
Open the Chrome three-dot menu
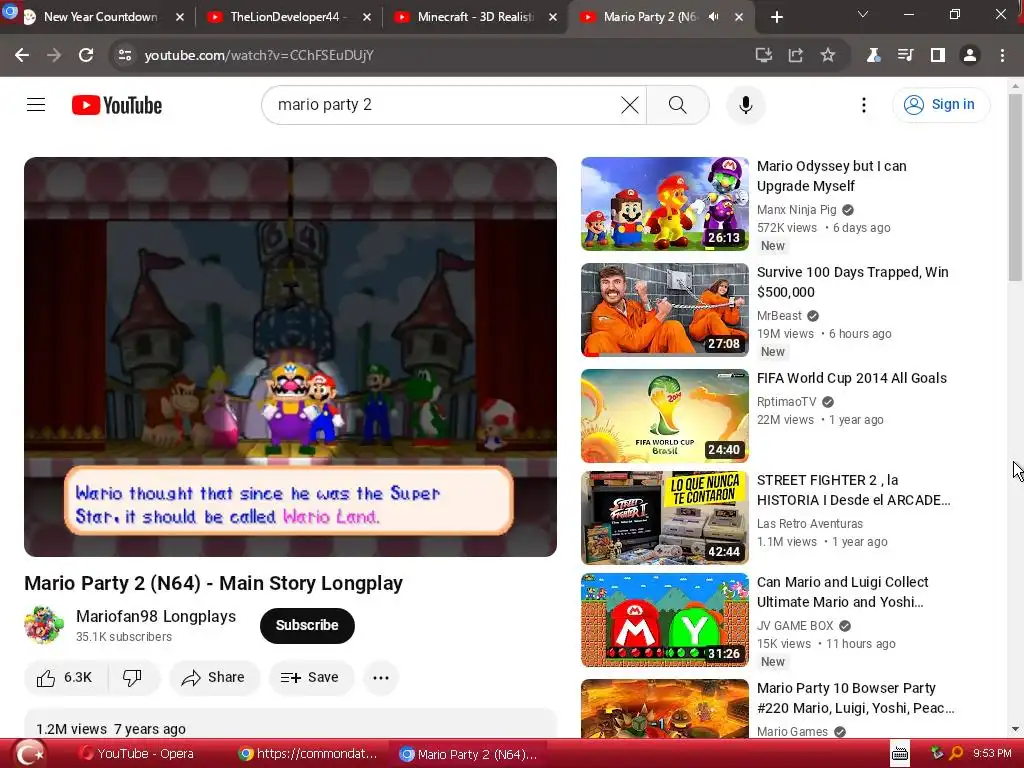(1002, 56)
